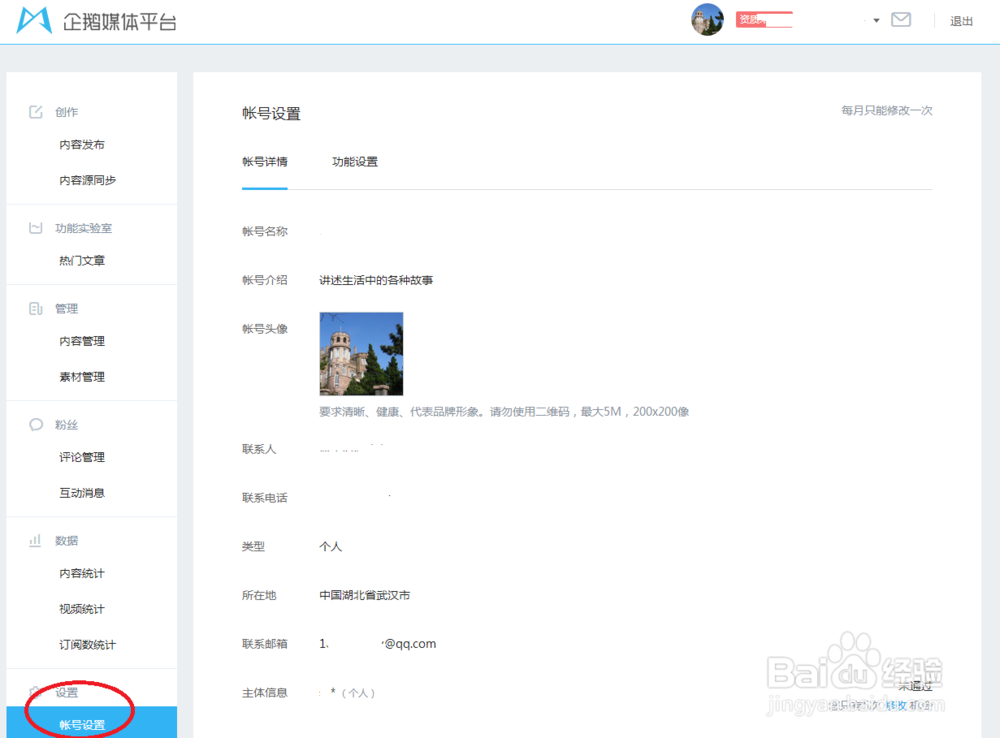Collapse the 数据 sidebar section
Viewport: 1000px width, 738px height.
(x=62, y=540)
